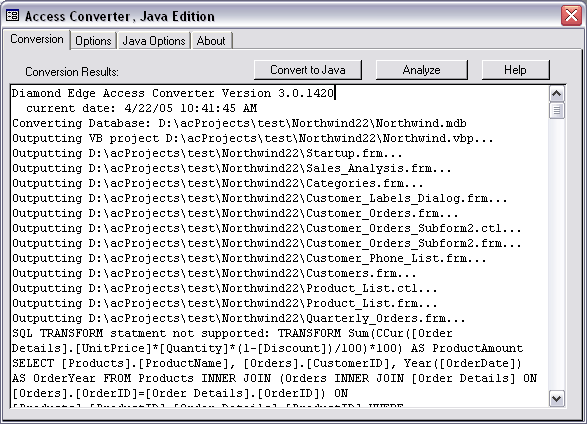Screen dimensions: 587x424
Task: Click the Categories.frm output line
Action: (218, 183)
